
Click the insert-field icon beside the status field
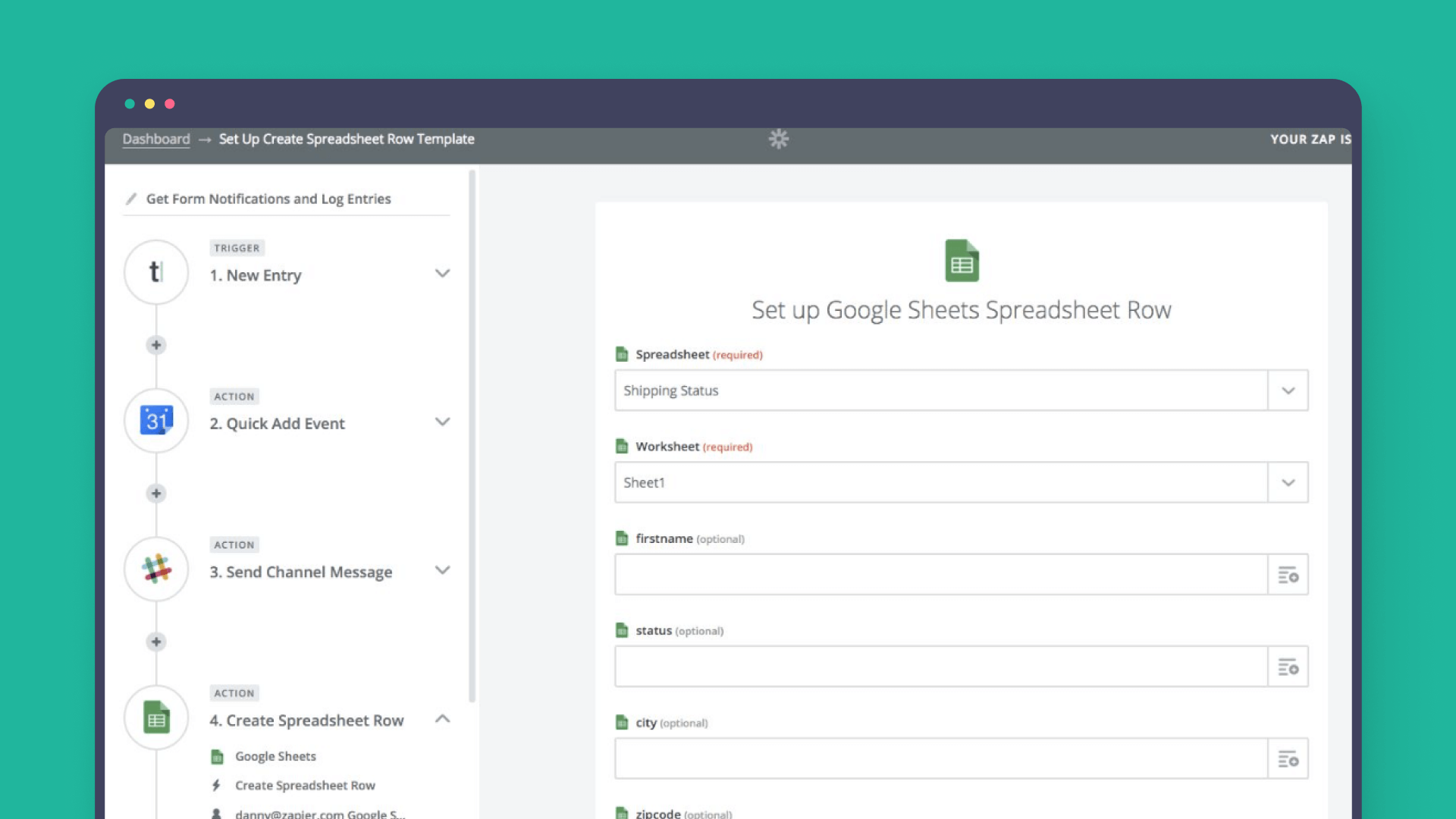pos(1288,667)
